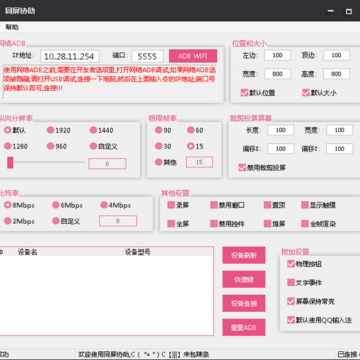Enable the 全屏 checkbox

pos(171,224)
